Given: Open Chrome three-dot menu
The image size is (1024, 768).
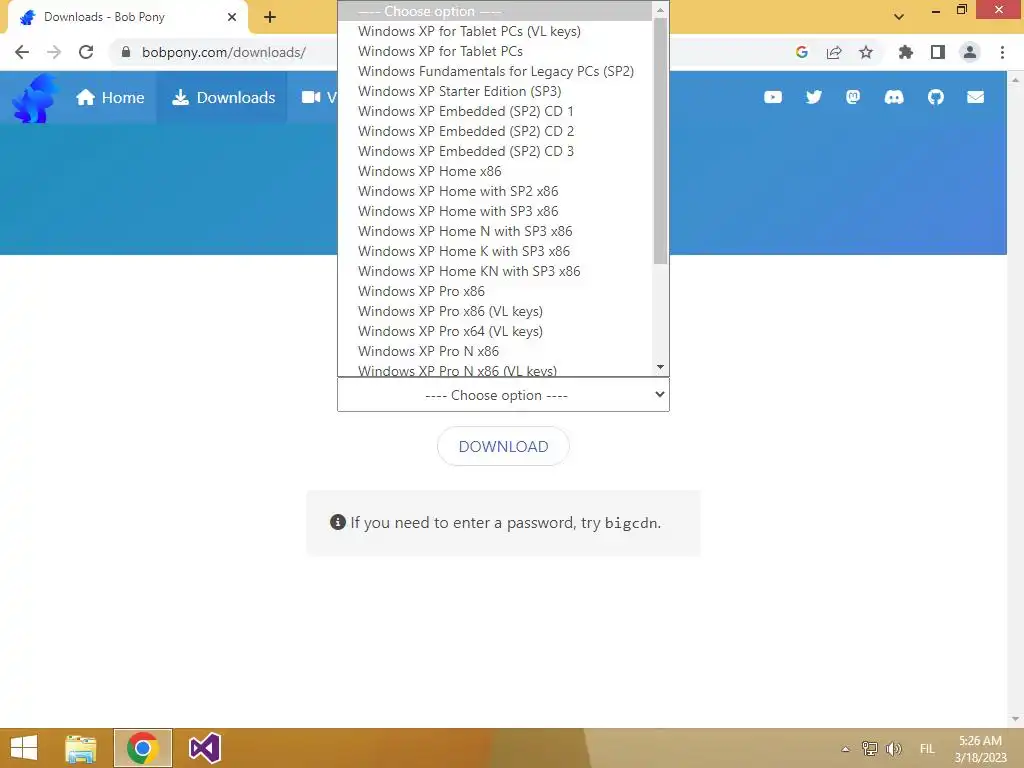Looking at the screenshot, I should coord(1002,52).
